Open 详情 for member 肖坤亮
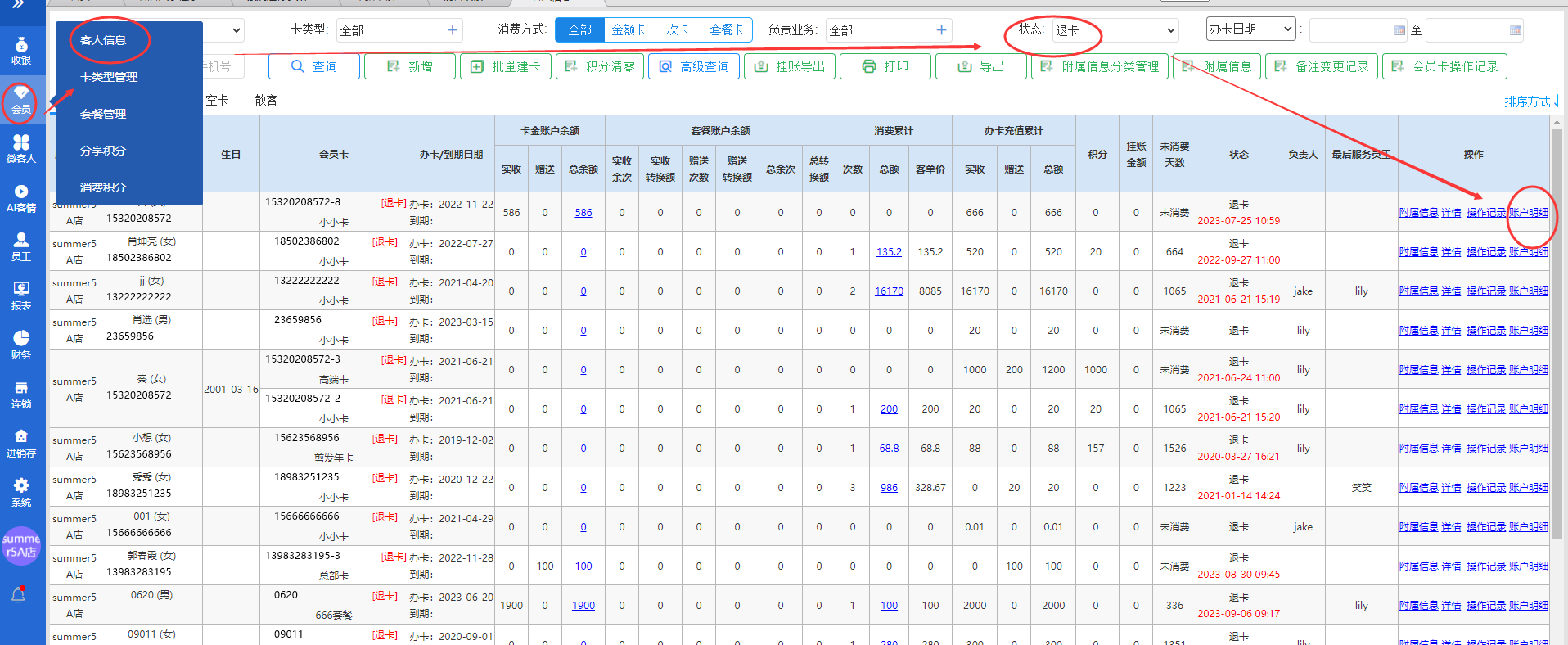This screenshot has height=645, width=1568. tap(1451, 252)
